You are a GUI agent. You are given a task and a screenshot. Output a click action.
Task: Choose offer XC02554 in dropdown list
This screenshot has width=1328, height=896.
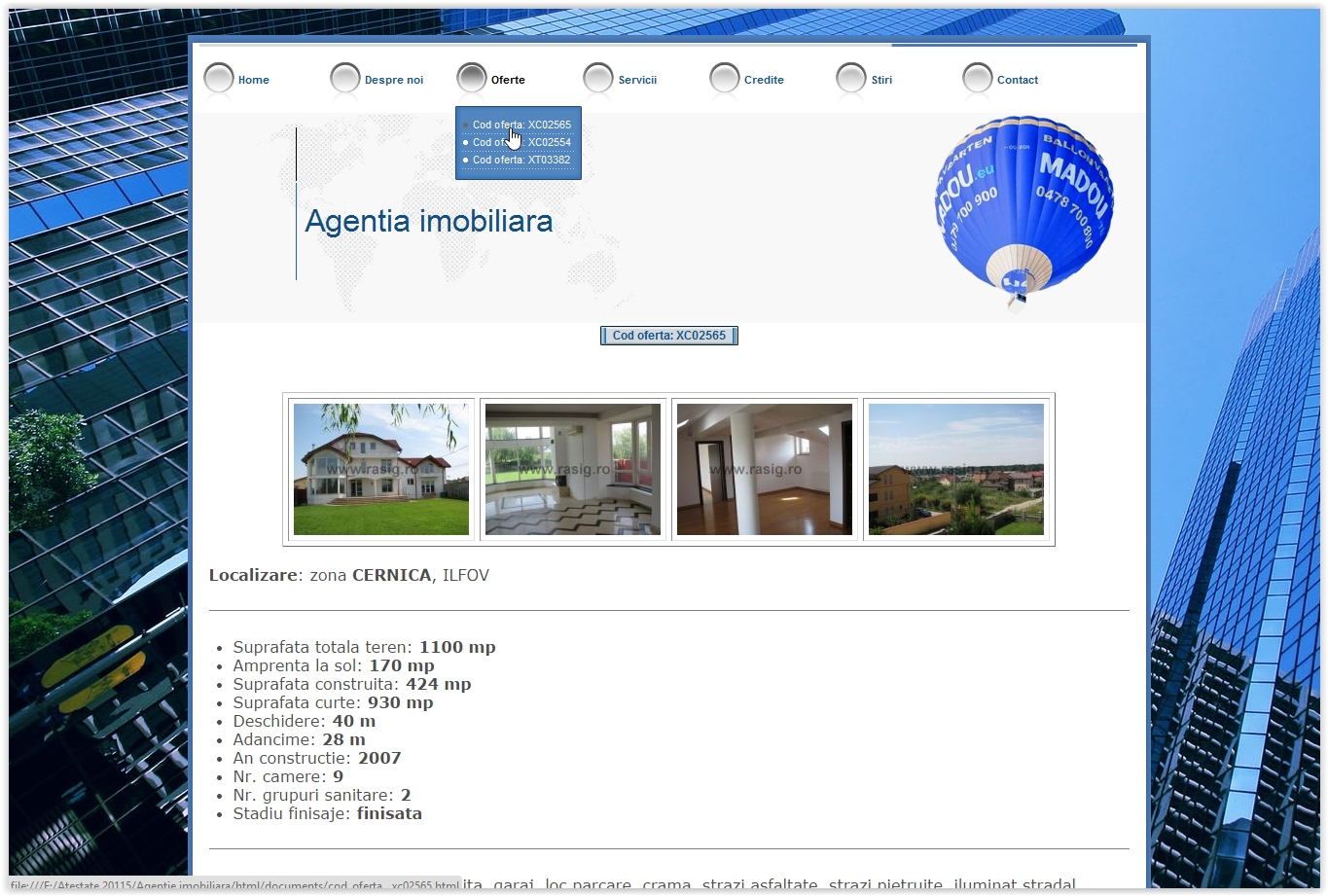pos(521,142)
